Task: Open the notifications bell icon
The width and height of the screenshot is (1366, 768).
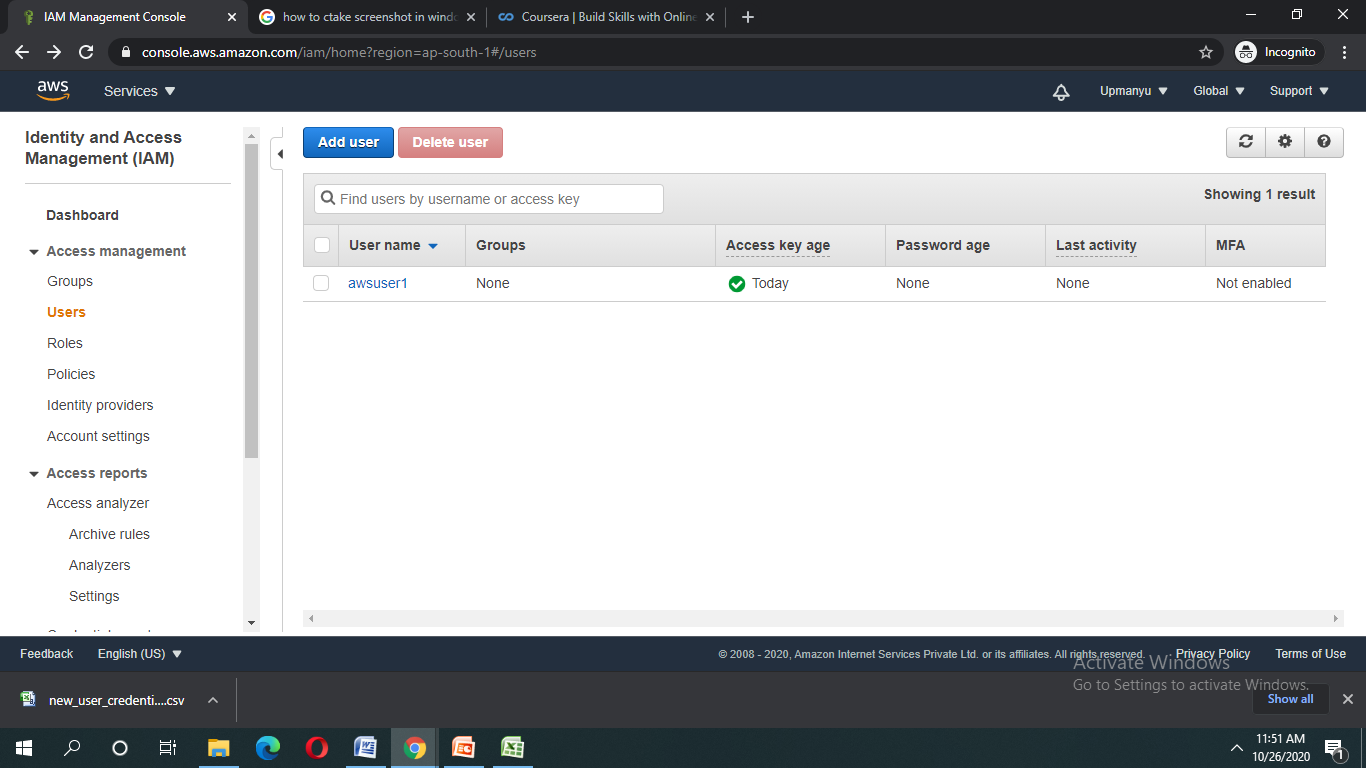Action: point(1061,91)
